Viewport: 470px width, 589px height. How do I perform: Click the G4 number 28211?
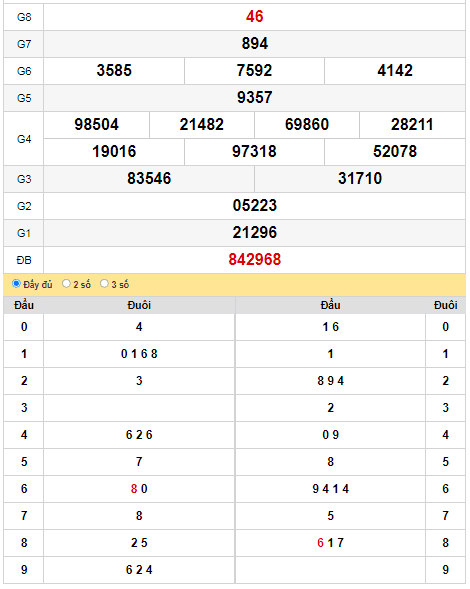412,125
